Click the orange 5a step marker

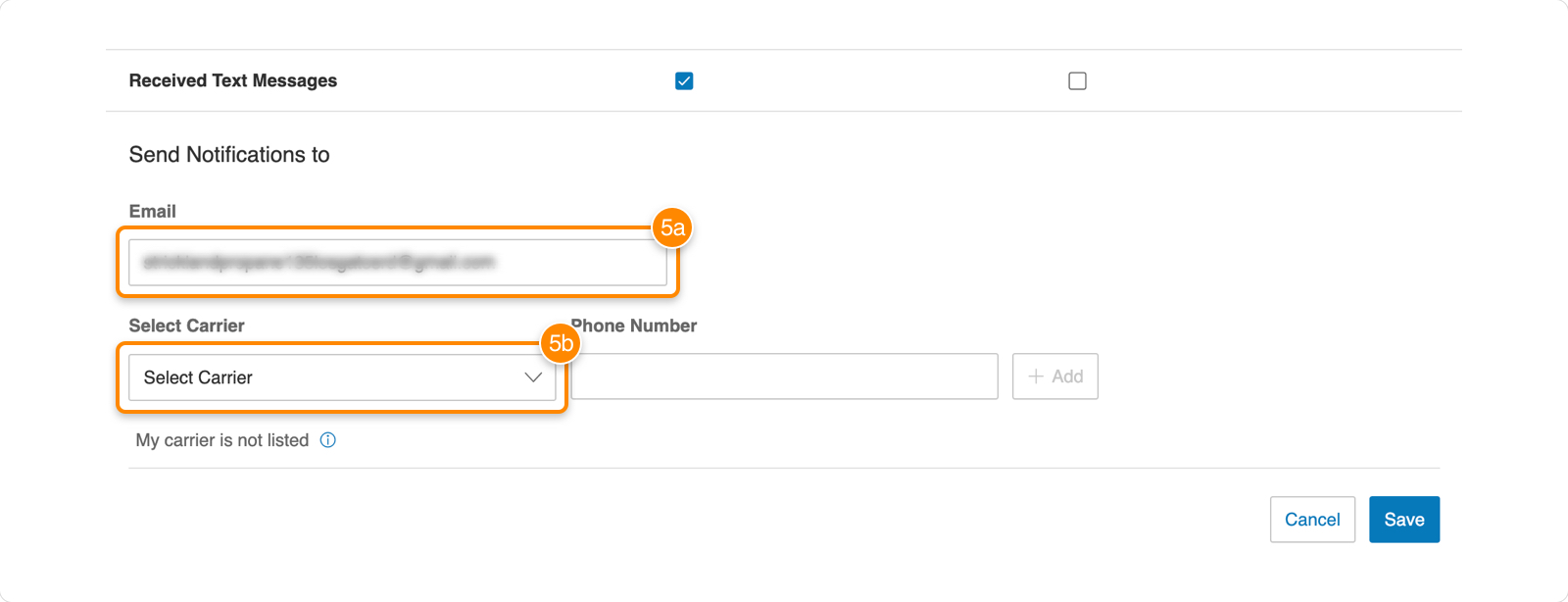coord(672,229)
